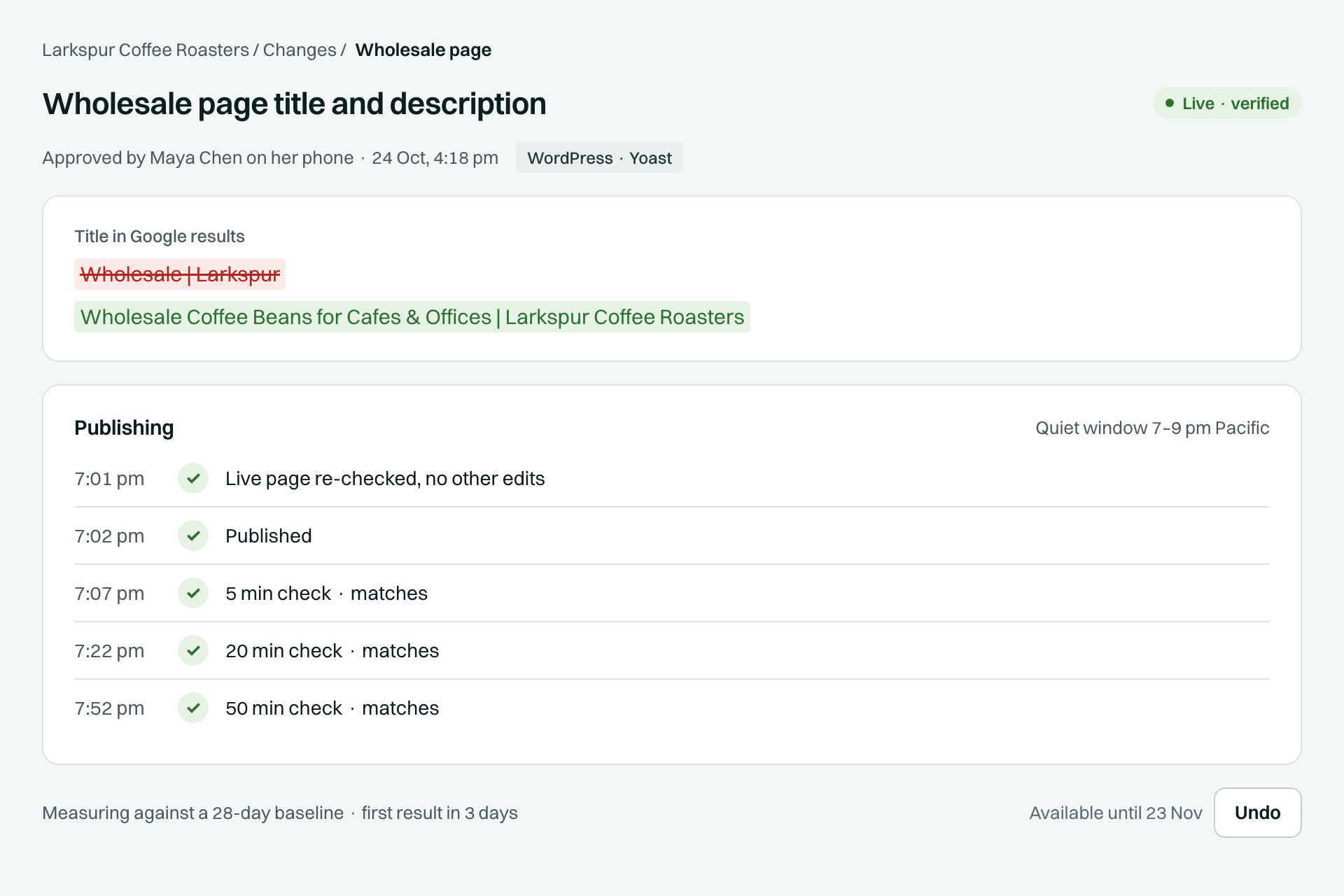Click '20 min check · matches' text
This screenshot has width=1344, height=896.
332,651
